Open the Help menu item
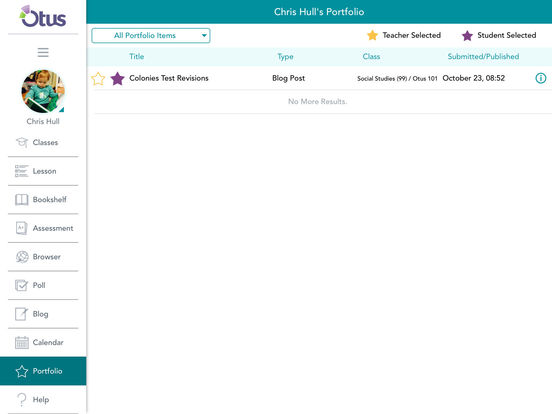This screenshot has height=414, width=552. coord(43,400)
